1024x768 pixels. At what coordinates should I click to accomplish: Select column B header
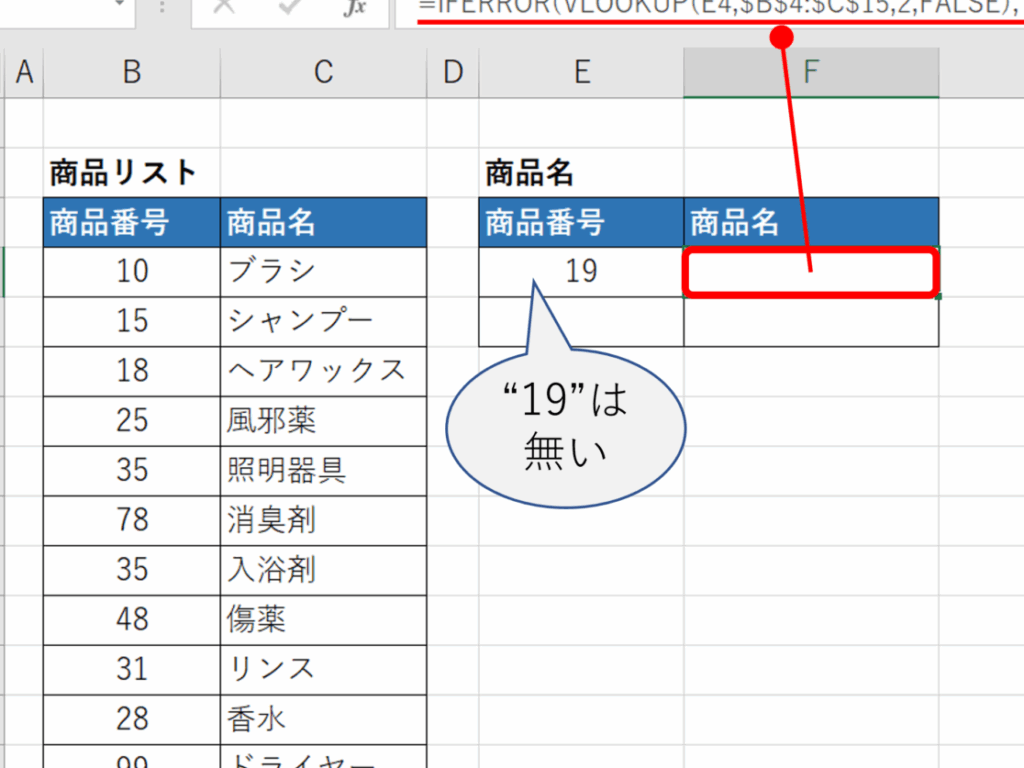pyautogui.click(x=131, y=73)
